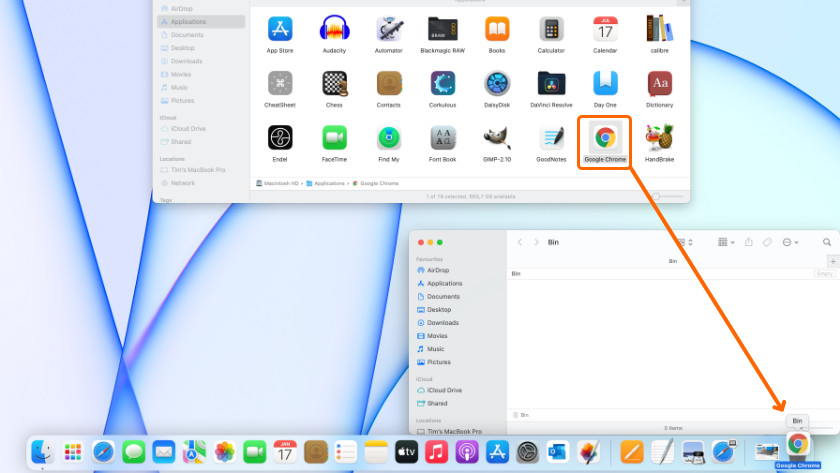Select the DaVinci Resolve folder icon

click(x=551, y=84)
